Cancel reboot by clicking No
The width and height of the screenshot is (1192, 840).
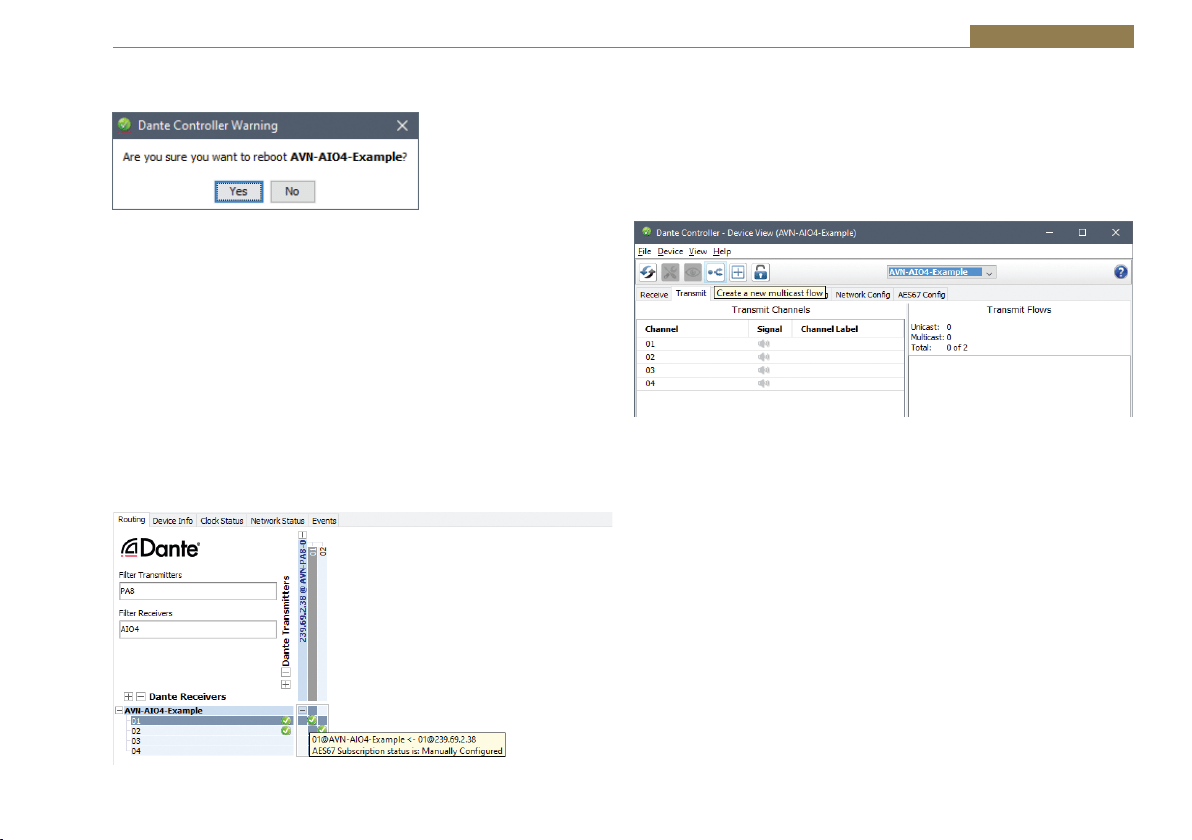[292, 192]
